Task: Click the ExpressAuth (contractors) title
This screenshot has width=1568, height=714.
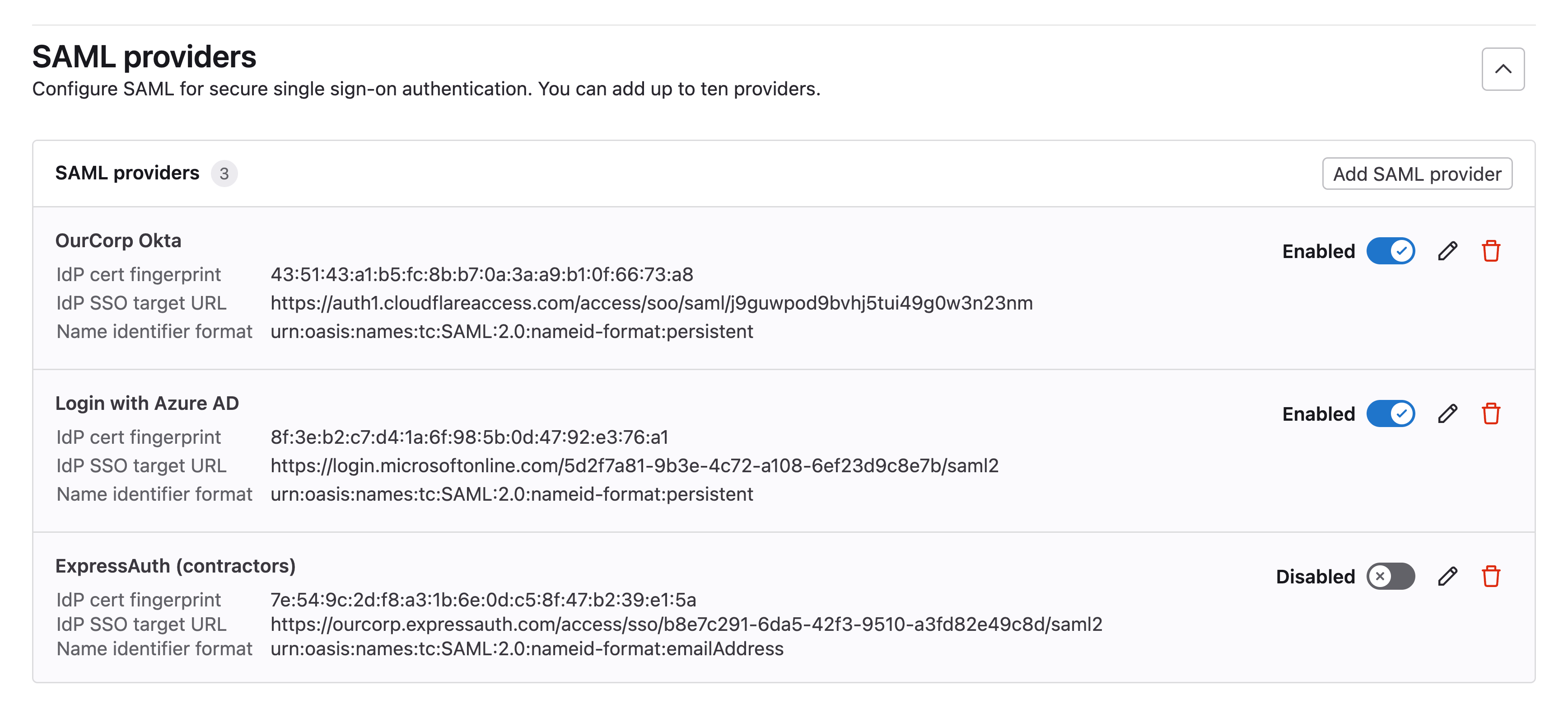Action: [175, 566]
